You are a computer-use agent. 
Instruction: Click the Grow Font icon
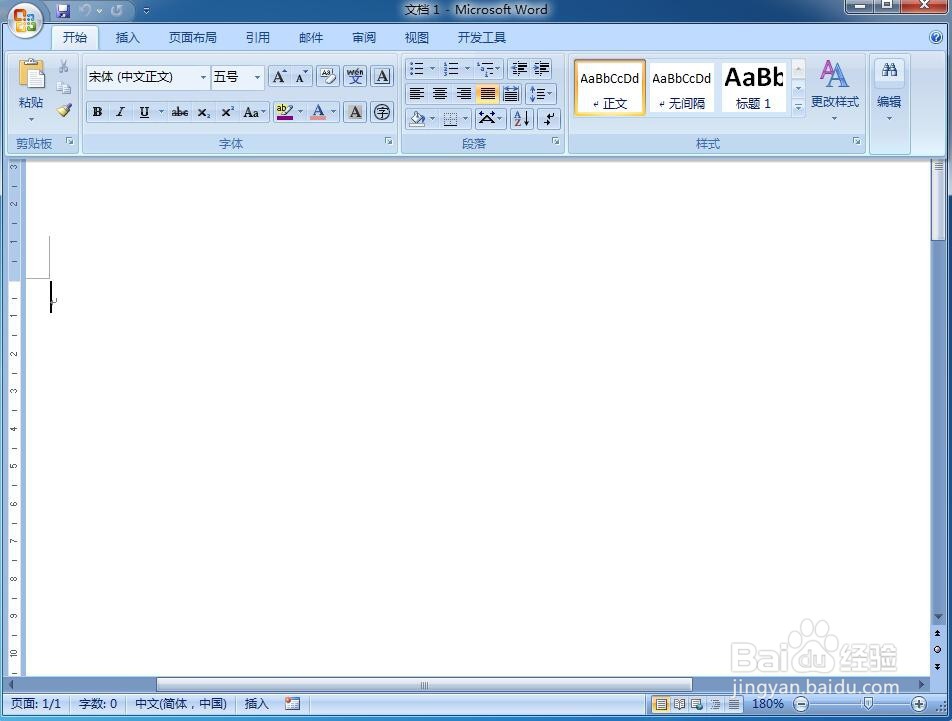[279, 76]
